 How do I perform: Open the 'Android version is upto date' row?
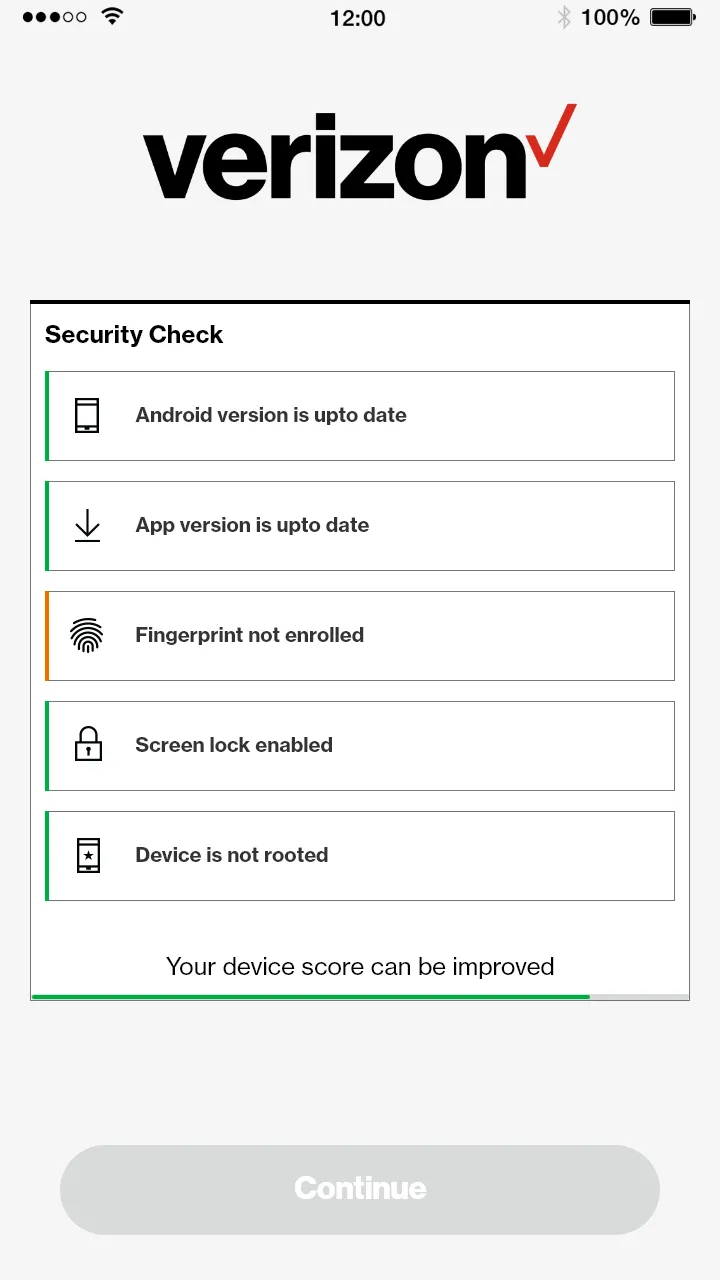(360, 416)
